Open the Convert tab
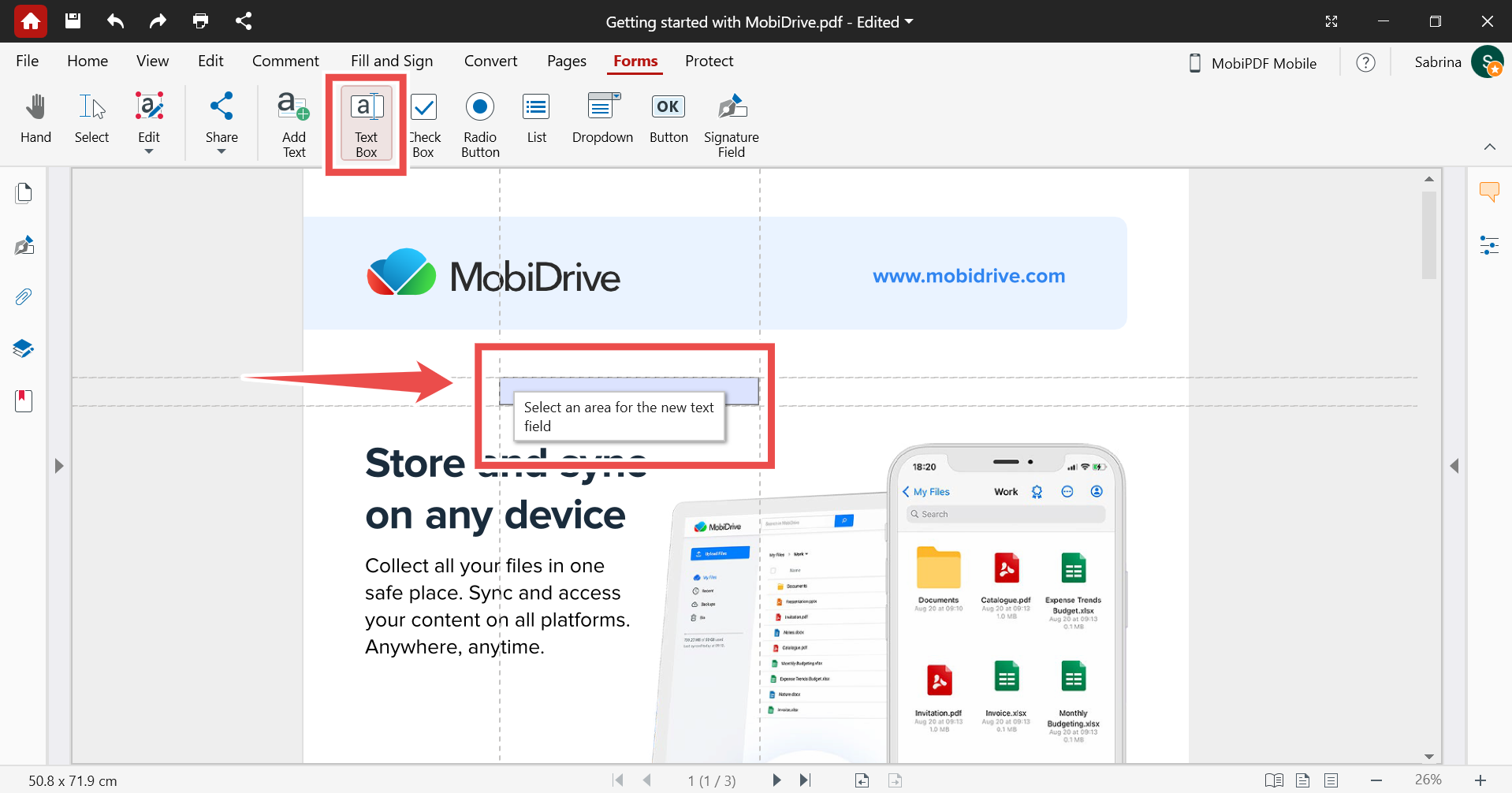 (x=490, y=61)
